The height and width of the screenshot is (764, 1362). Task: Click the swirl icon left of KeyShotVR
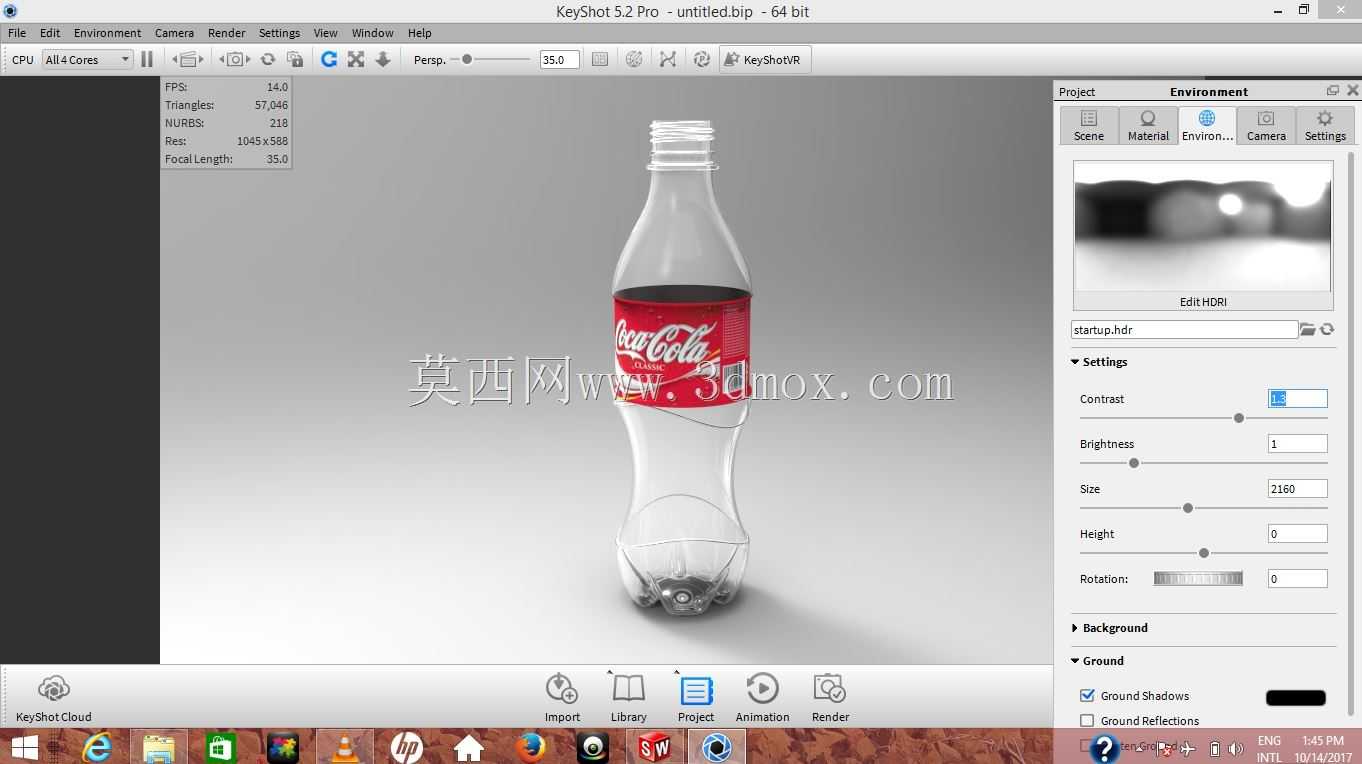click(x=702, y=59)
